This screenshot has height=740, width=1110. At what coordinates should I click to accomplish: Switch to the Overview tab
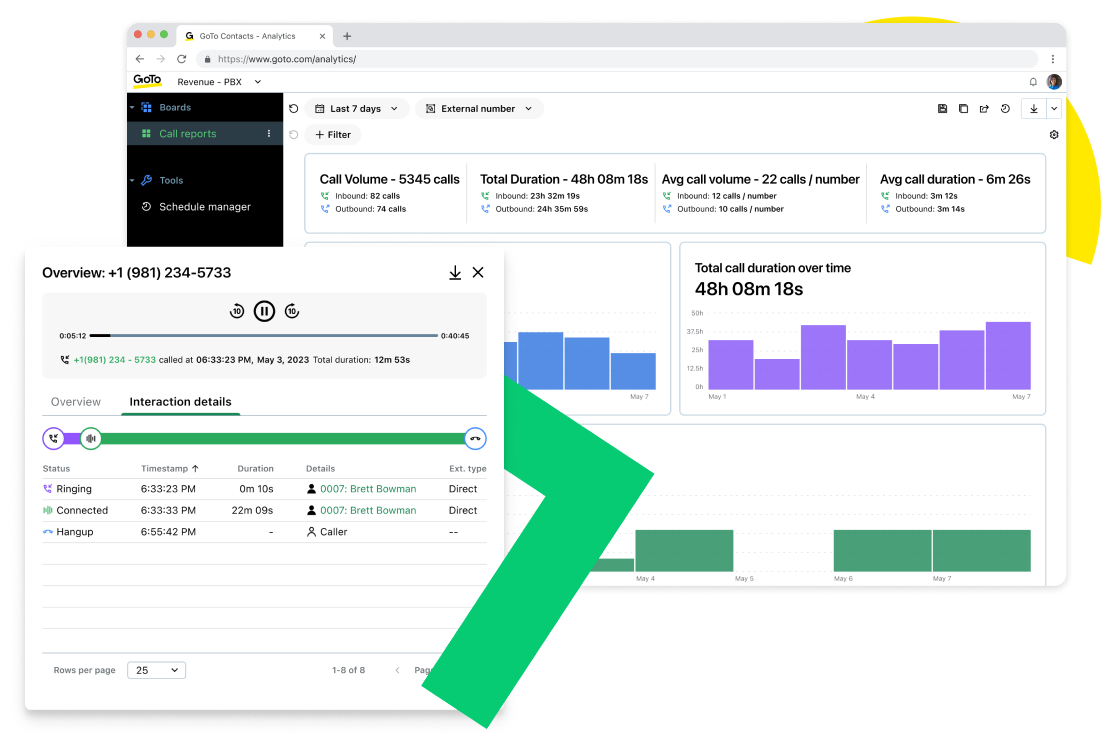click(76, 402)
